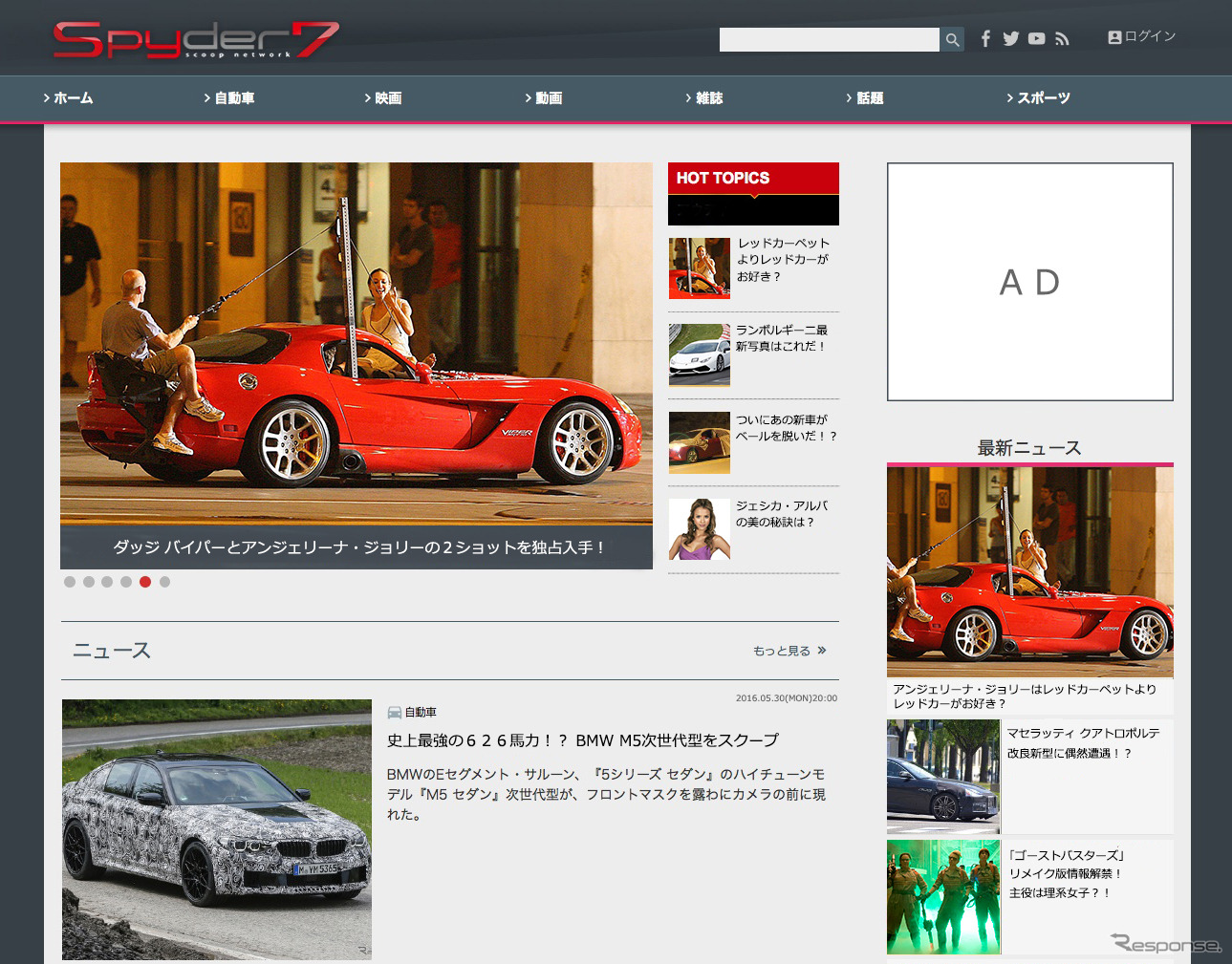
Task: Go to the スポーツ menu item
Action: pyautogui.click(x=1043, y=98)
